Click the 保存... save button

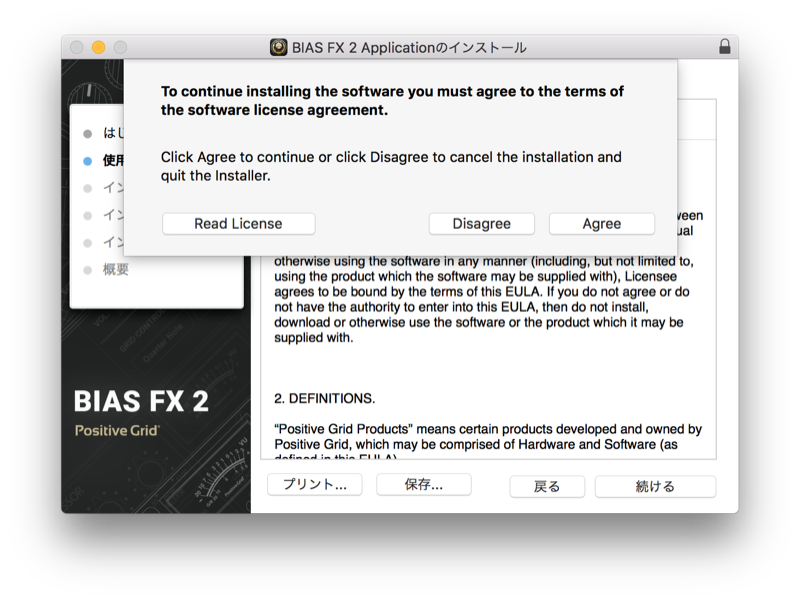(x=423, y=484)
